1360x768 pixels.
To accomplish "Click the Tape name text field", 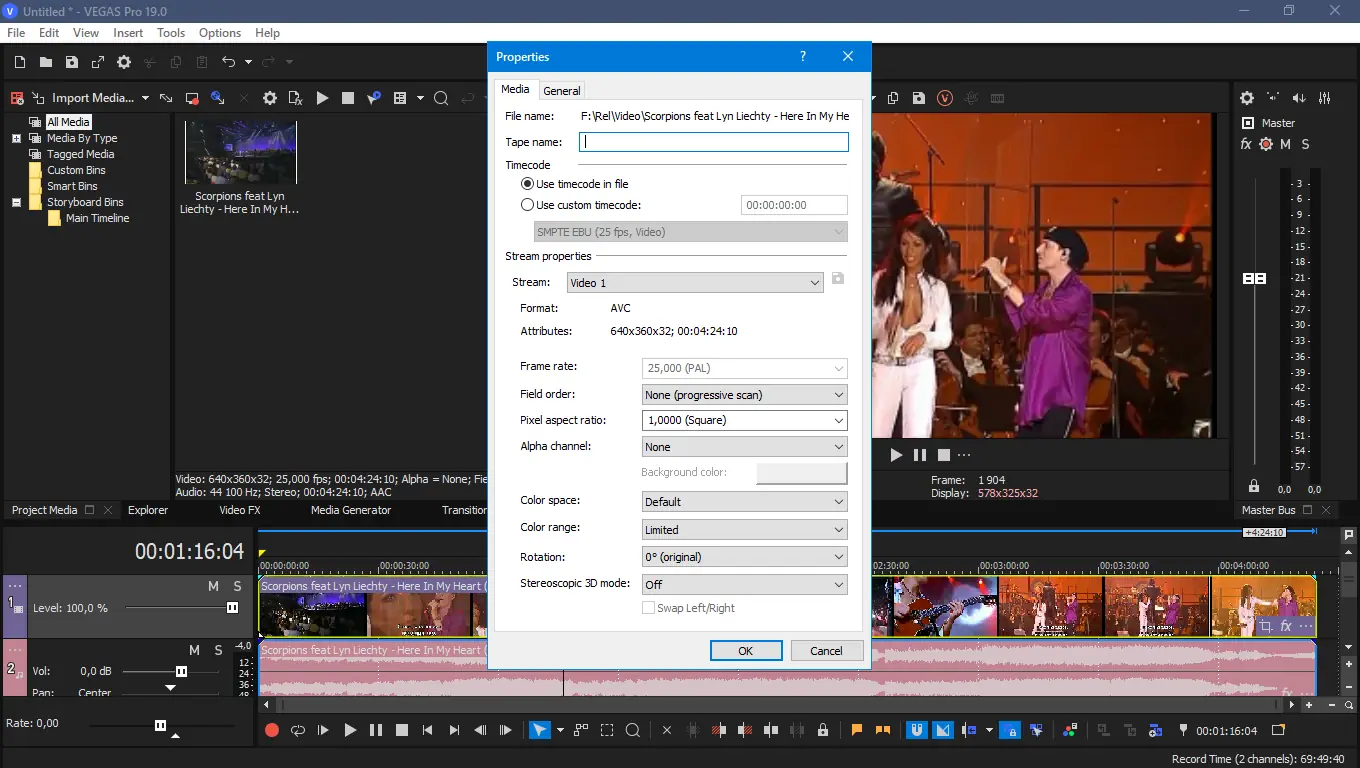I will pos(713,142).
